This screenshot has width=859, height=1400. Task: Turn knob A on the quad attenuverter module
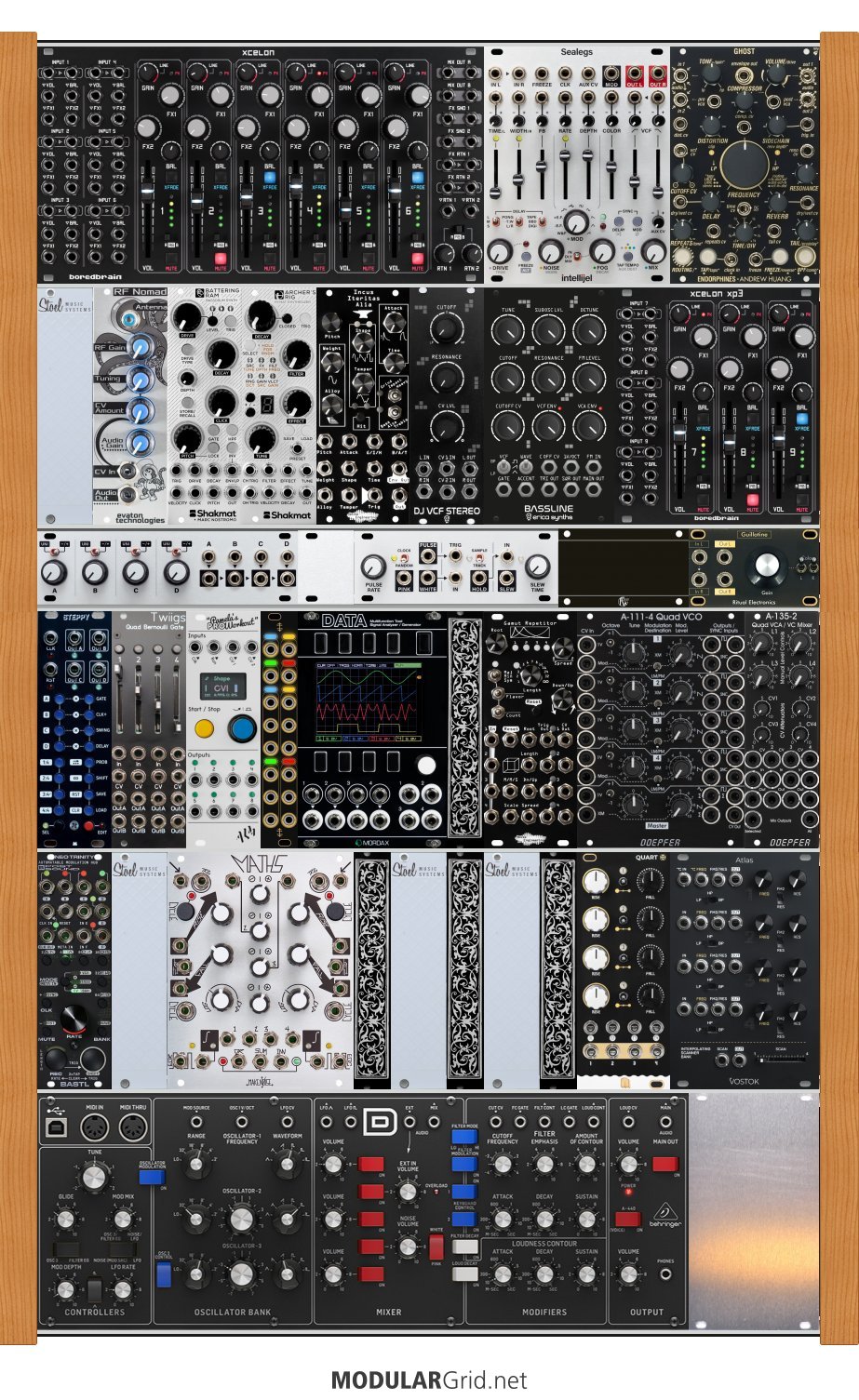(x=54, y=571)
